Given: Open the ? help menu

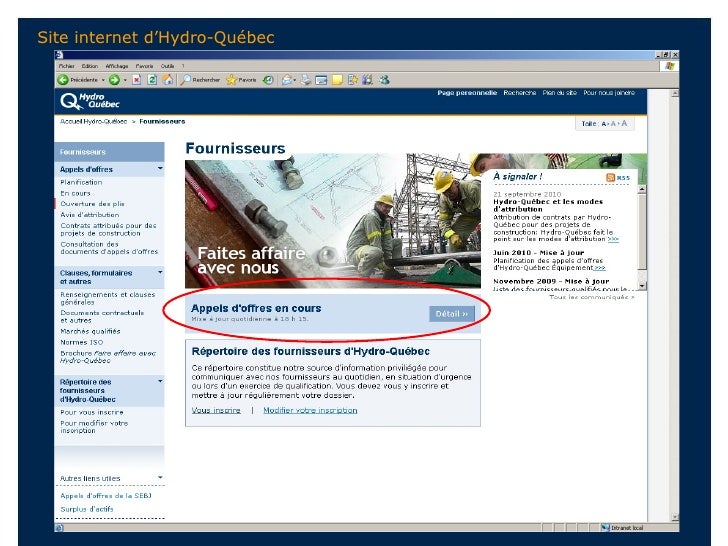Looking at the screenshot, I should coord(183,66).
